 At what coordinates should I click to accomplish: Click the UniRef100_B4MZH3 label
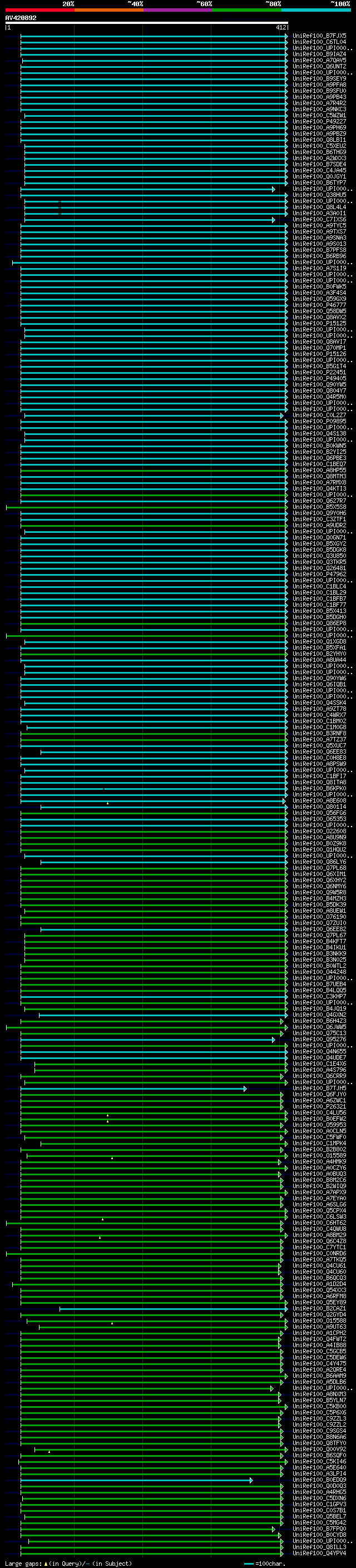click(x=319, y=899)
